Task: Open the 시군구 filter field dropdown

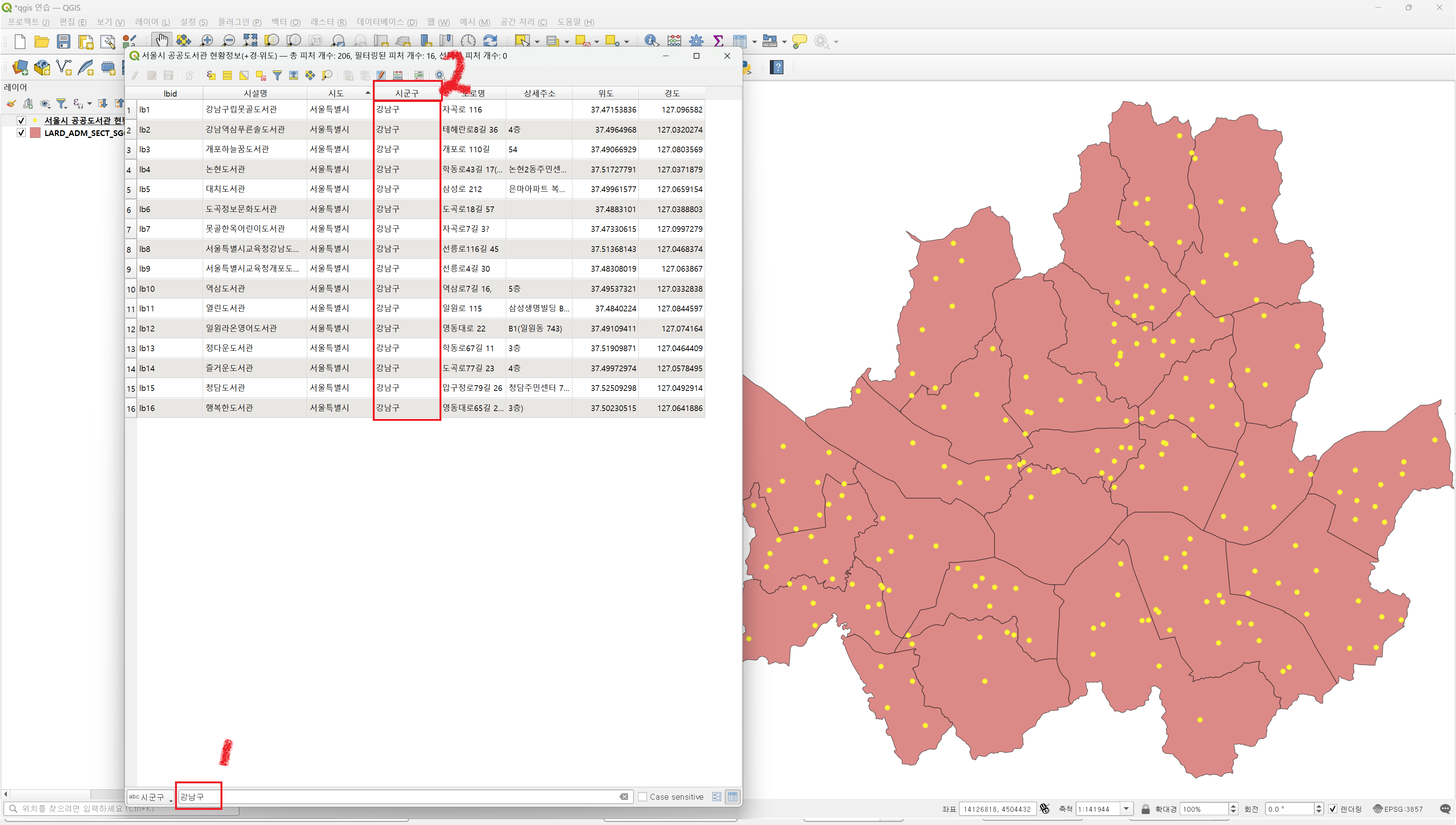Action: tap(151, 797)
